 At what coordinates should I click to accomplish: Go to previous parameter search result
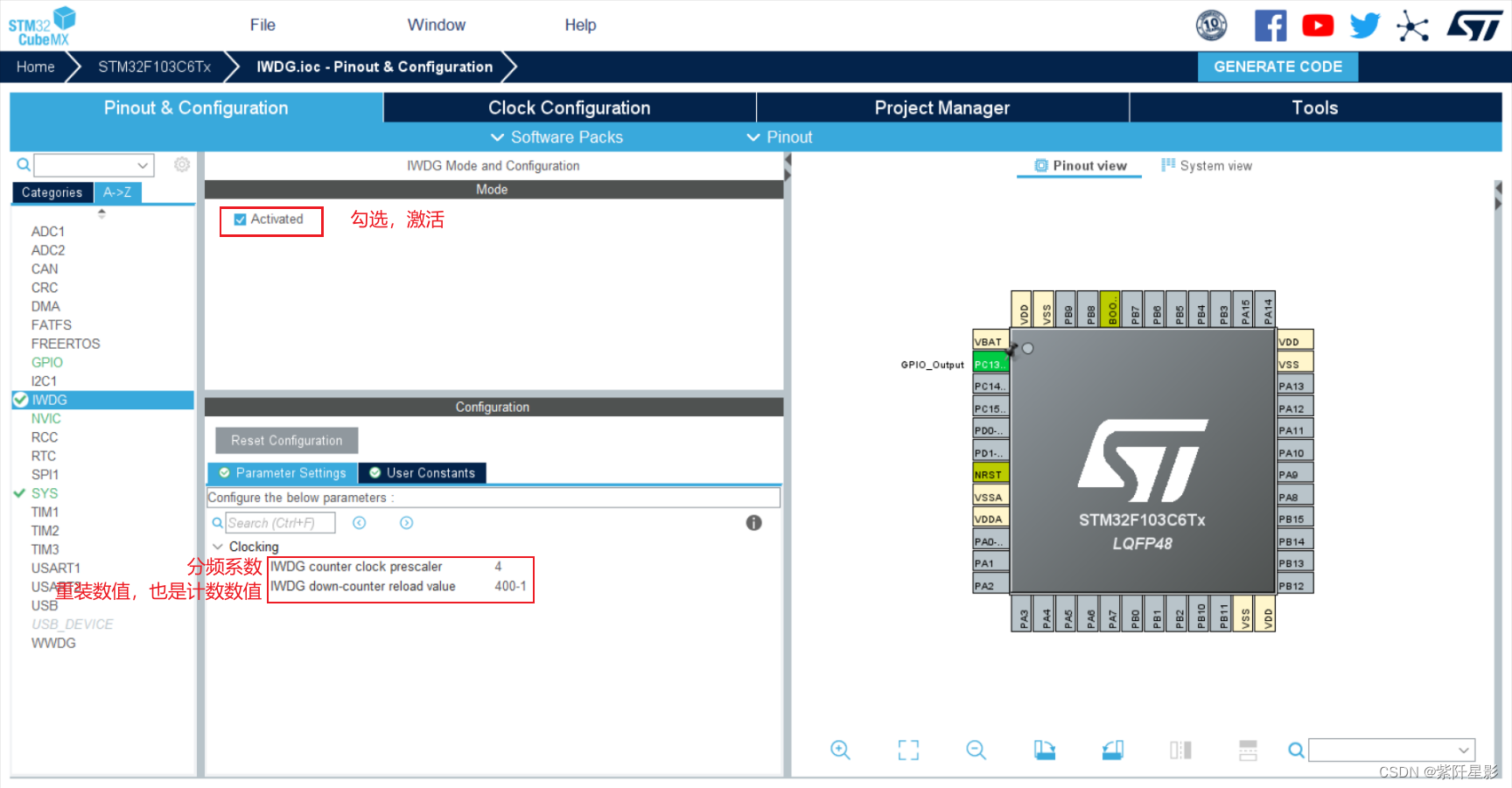tap(359, 523)
